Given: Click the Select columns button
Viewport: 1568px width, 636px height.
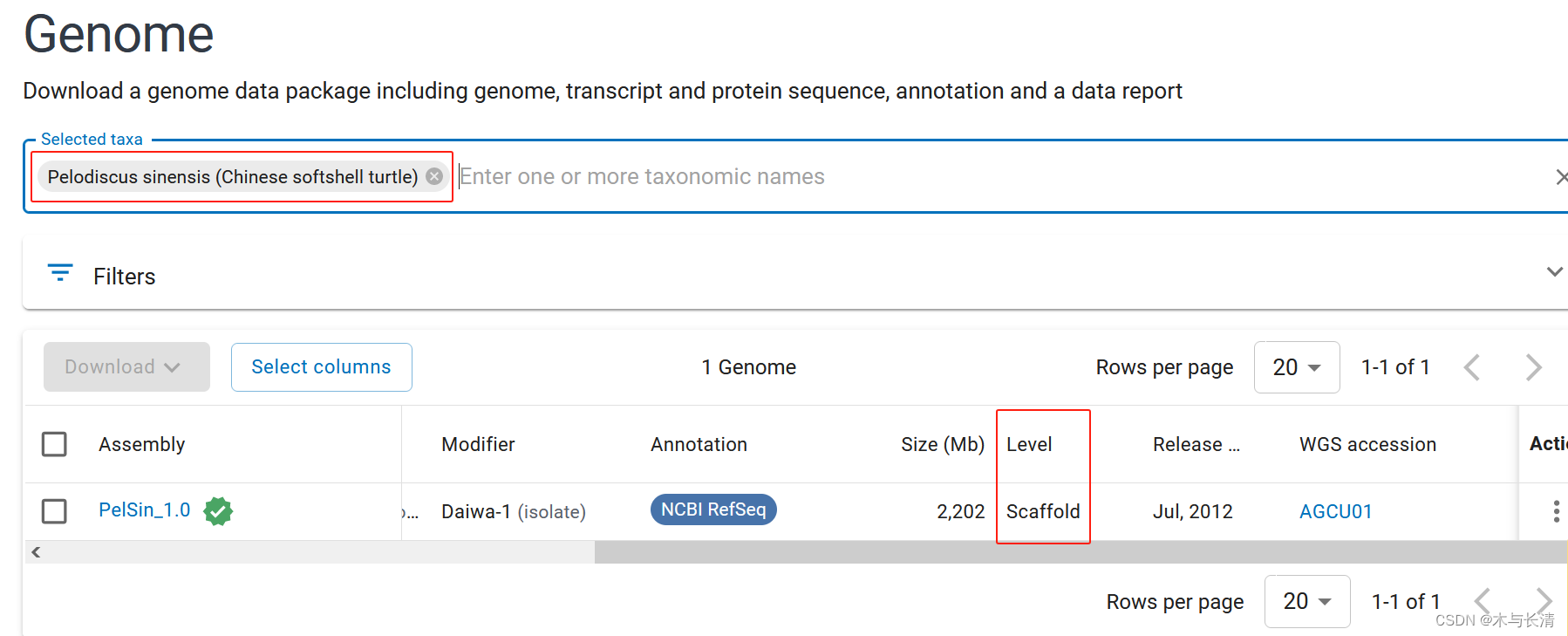Looking at the screenshot, I should click(x=321, y=367).
